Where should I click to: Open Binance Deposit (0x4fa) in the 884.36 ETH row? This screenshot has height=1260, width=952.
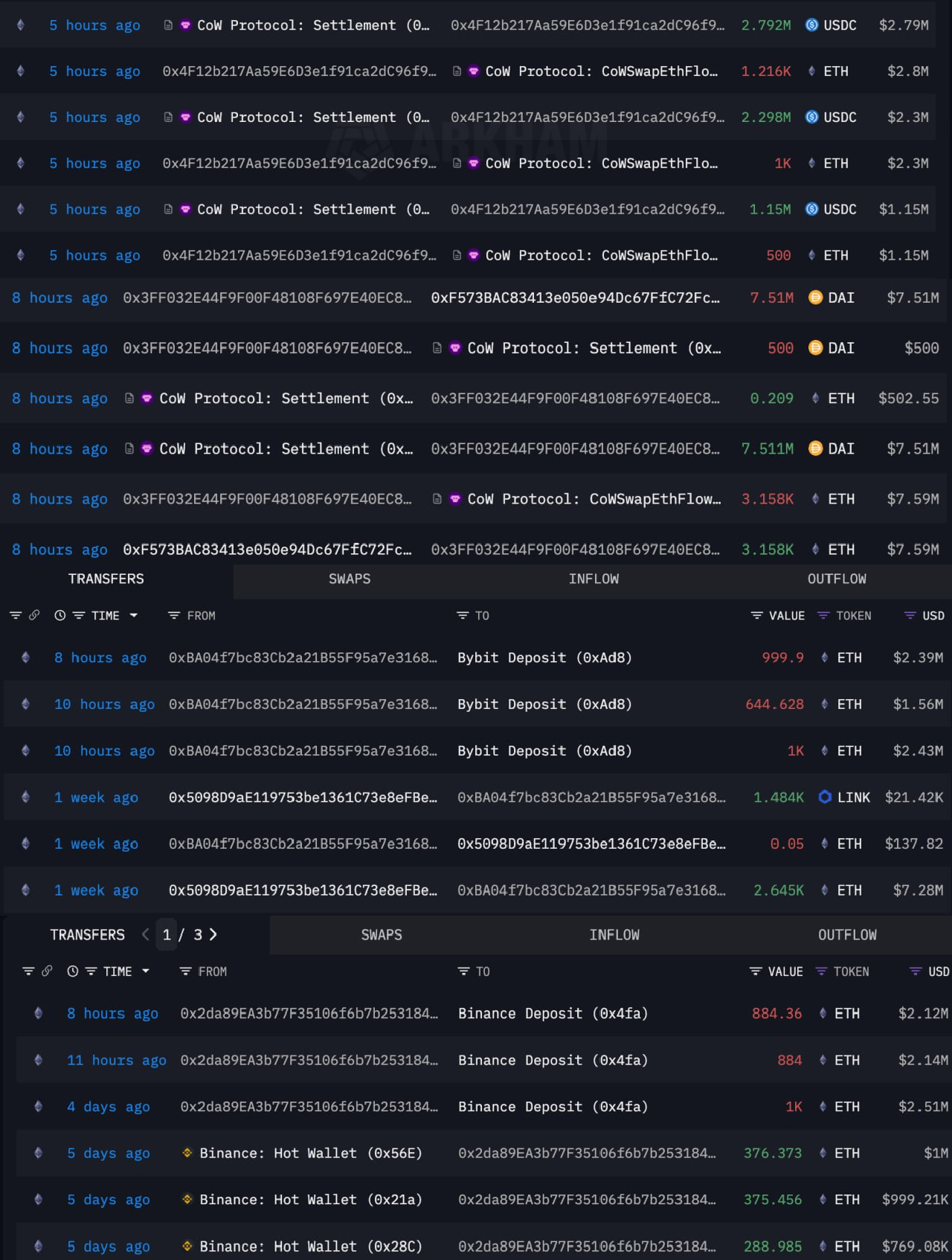click(x=553, y=1013)
